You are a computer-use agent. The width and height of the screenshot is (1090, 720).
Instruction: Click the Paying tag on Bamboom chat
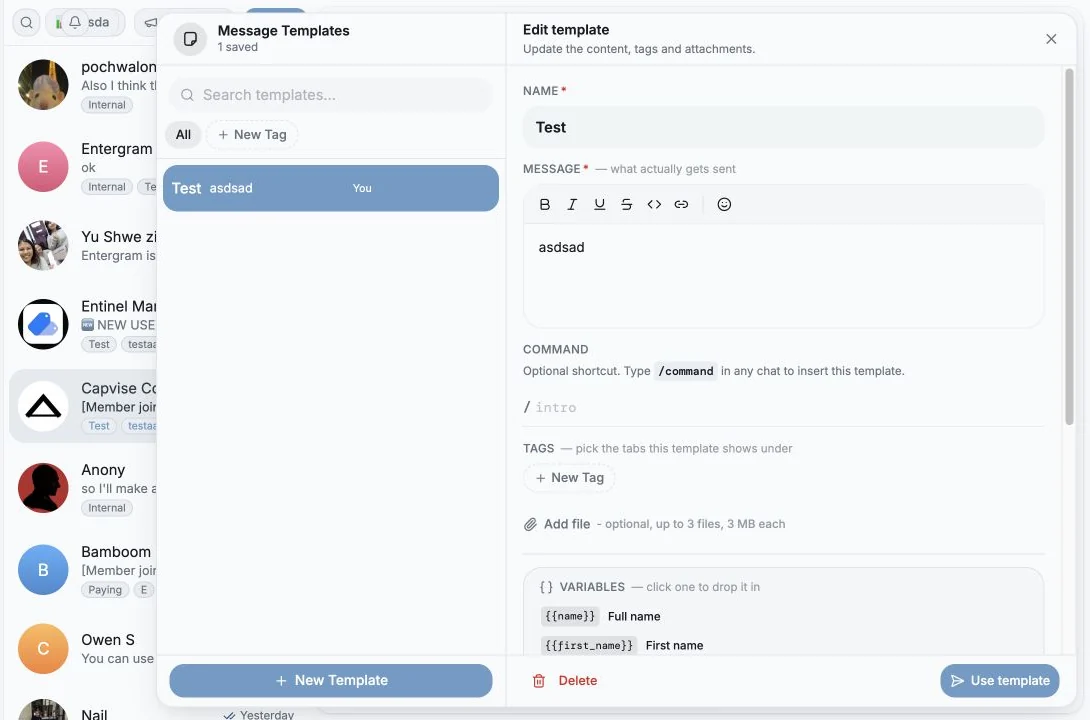105,590
